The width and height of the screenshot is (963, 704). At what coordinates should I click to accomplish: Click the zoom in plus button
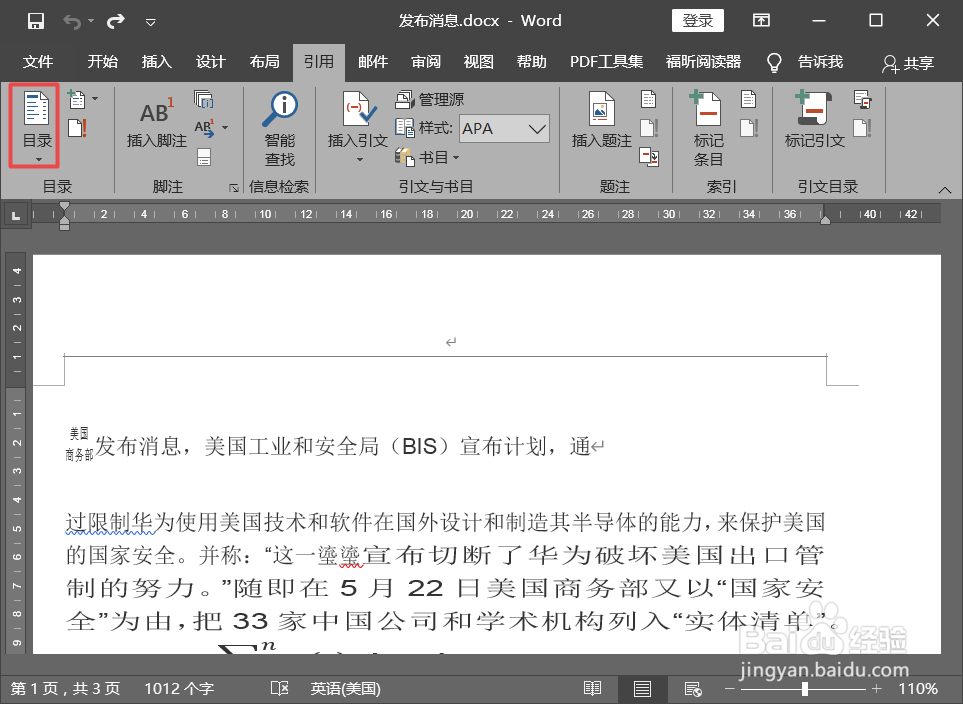click(877, 689)
